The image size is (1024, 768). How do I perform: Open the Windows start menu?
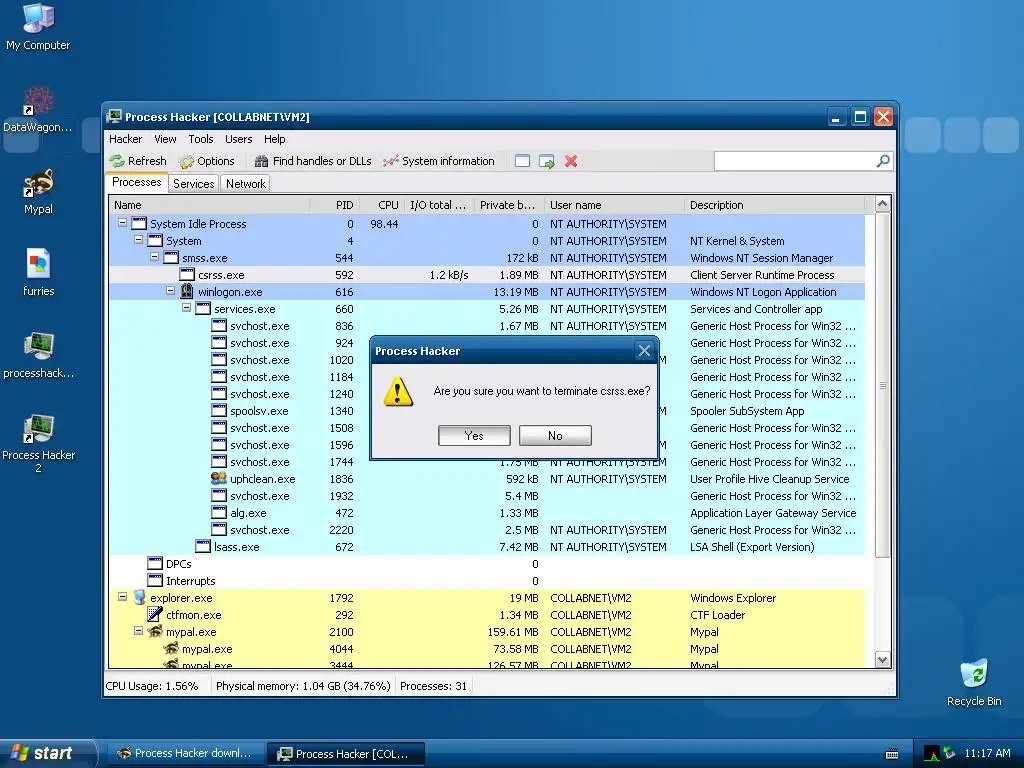pyautogui.click(x=46, y=753)
